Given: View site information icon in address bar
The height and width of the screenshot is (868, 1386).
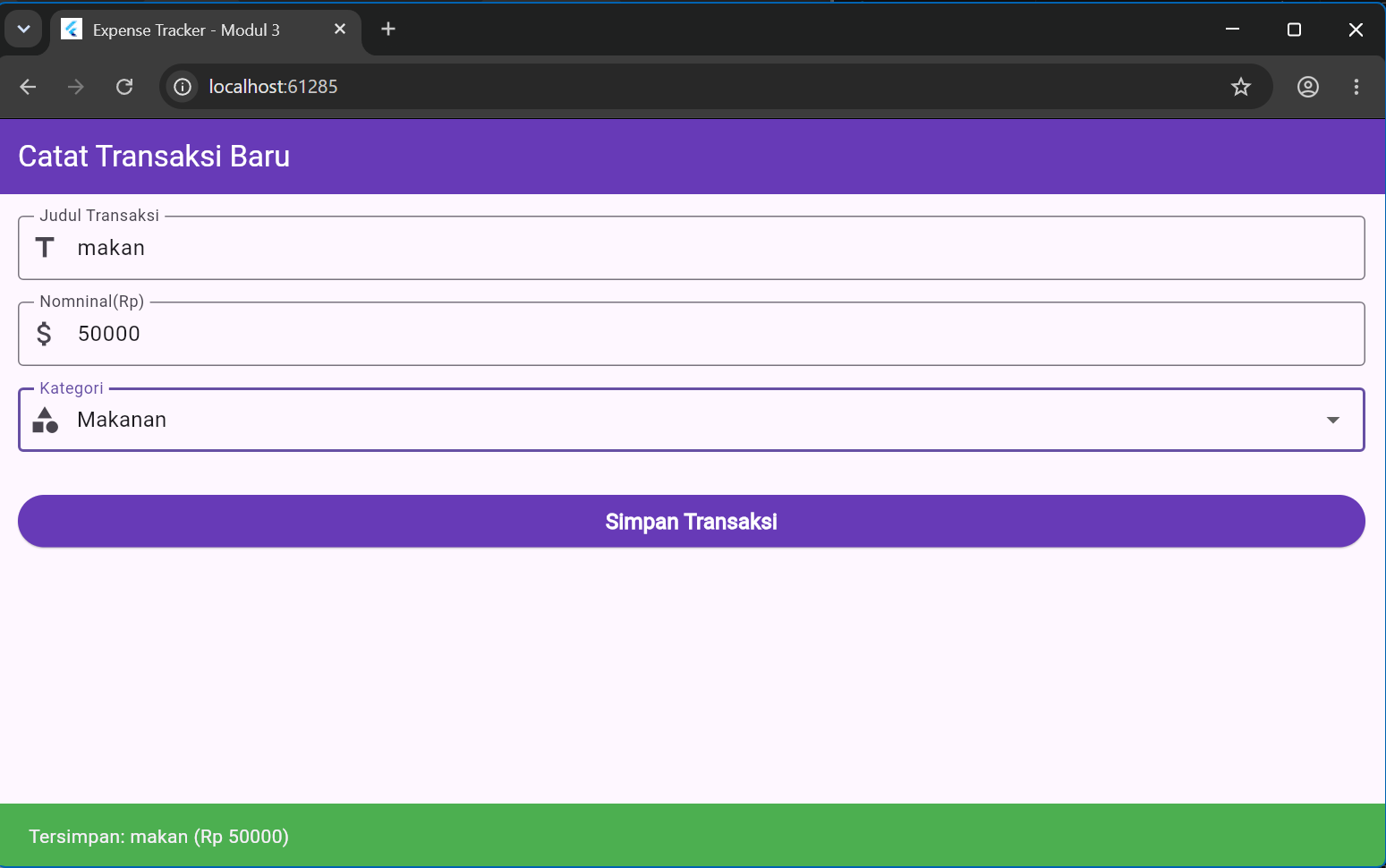Looking at the screenshot, I should pos(183,87).
